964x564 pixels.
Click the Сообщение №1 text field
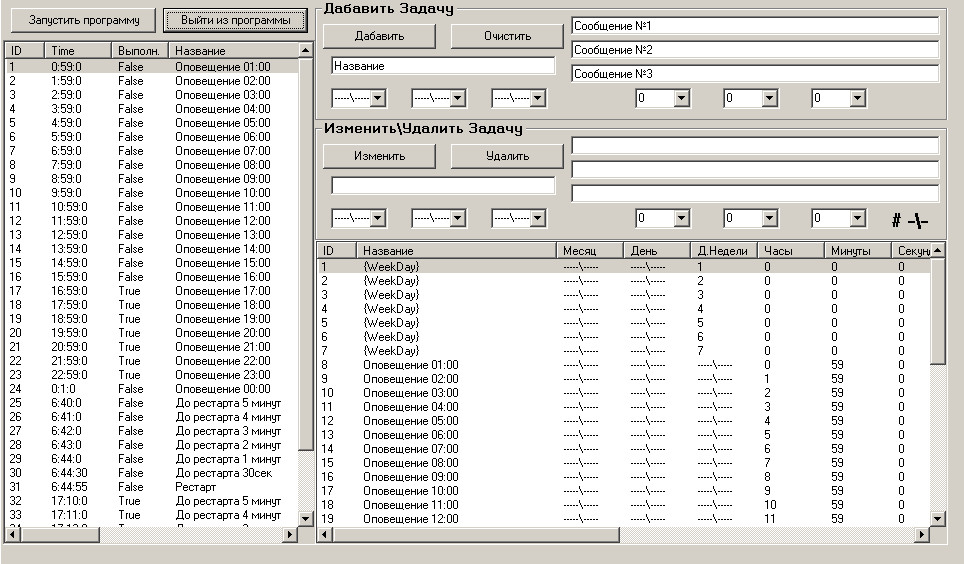tap(755, 25)
